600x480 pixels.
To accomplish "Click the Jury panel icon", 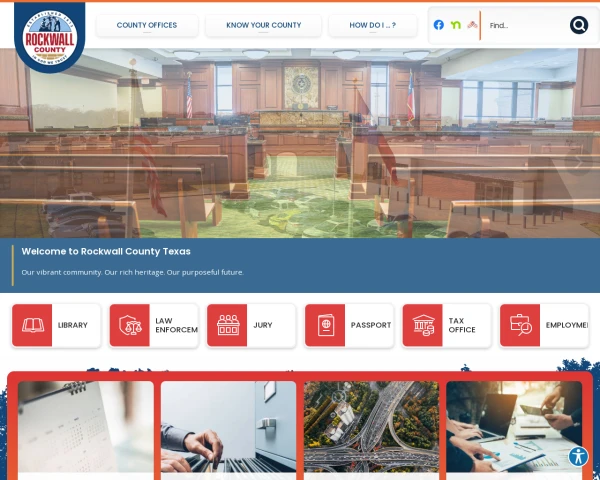I will [227, 325].
